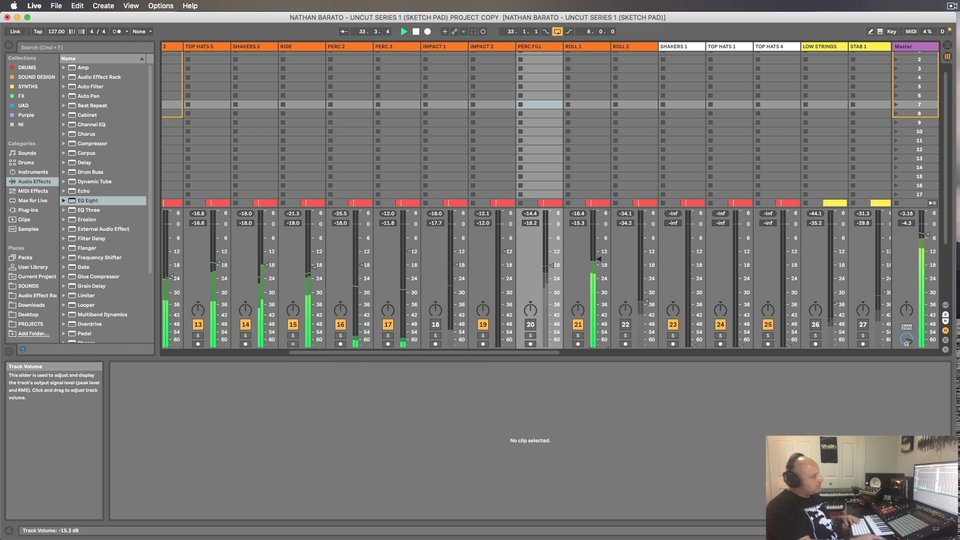Screen dimensions: 960x540
Task: Expand the Amp folder
Action: tap(63, 67)
